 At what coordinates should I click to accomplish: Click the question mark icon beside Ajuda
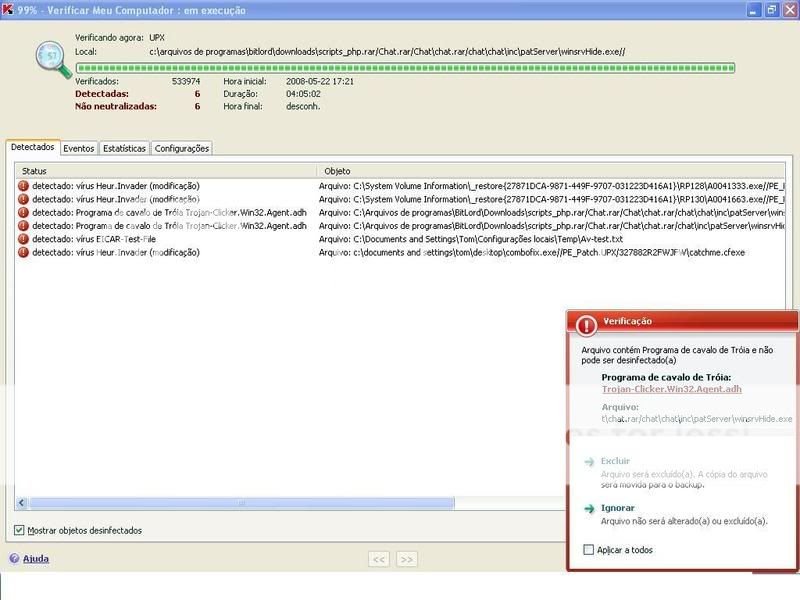coord(14,559)
